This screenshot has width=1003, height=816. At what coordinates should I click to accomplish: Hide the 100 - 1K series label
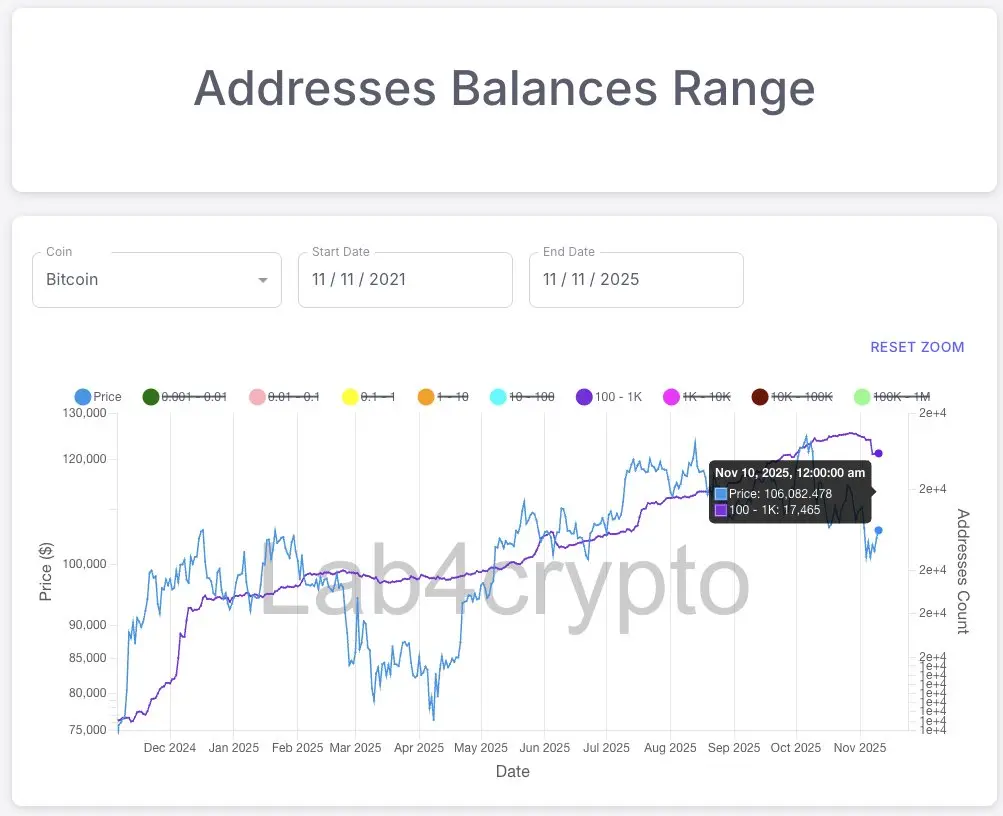[x=618, y=397]
